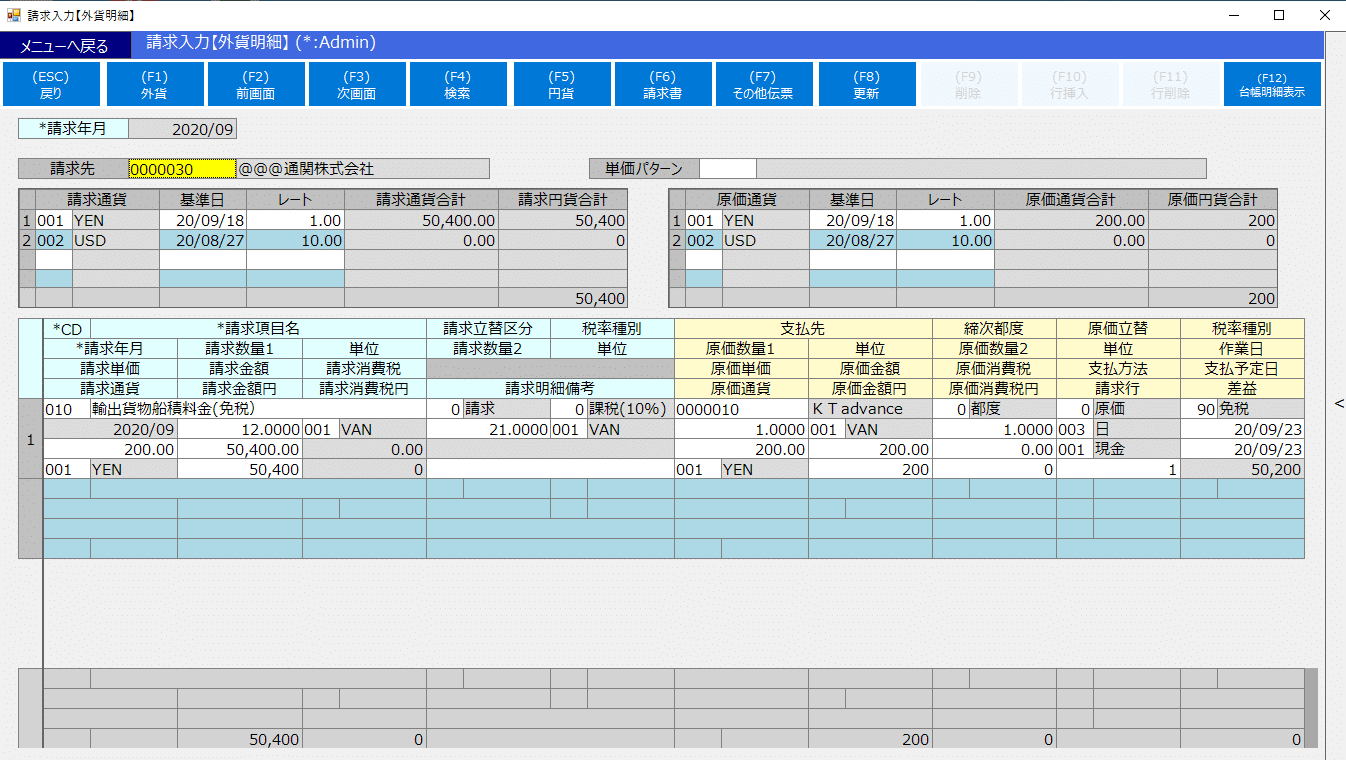Select row header 1 in detail grid

tap(30, 439)
